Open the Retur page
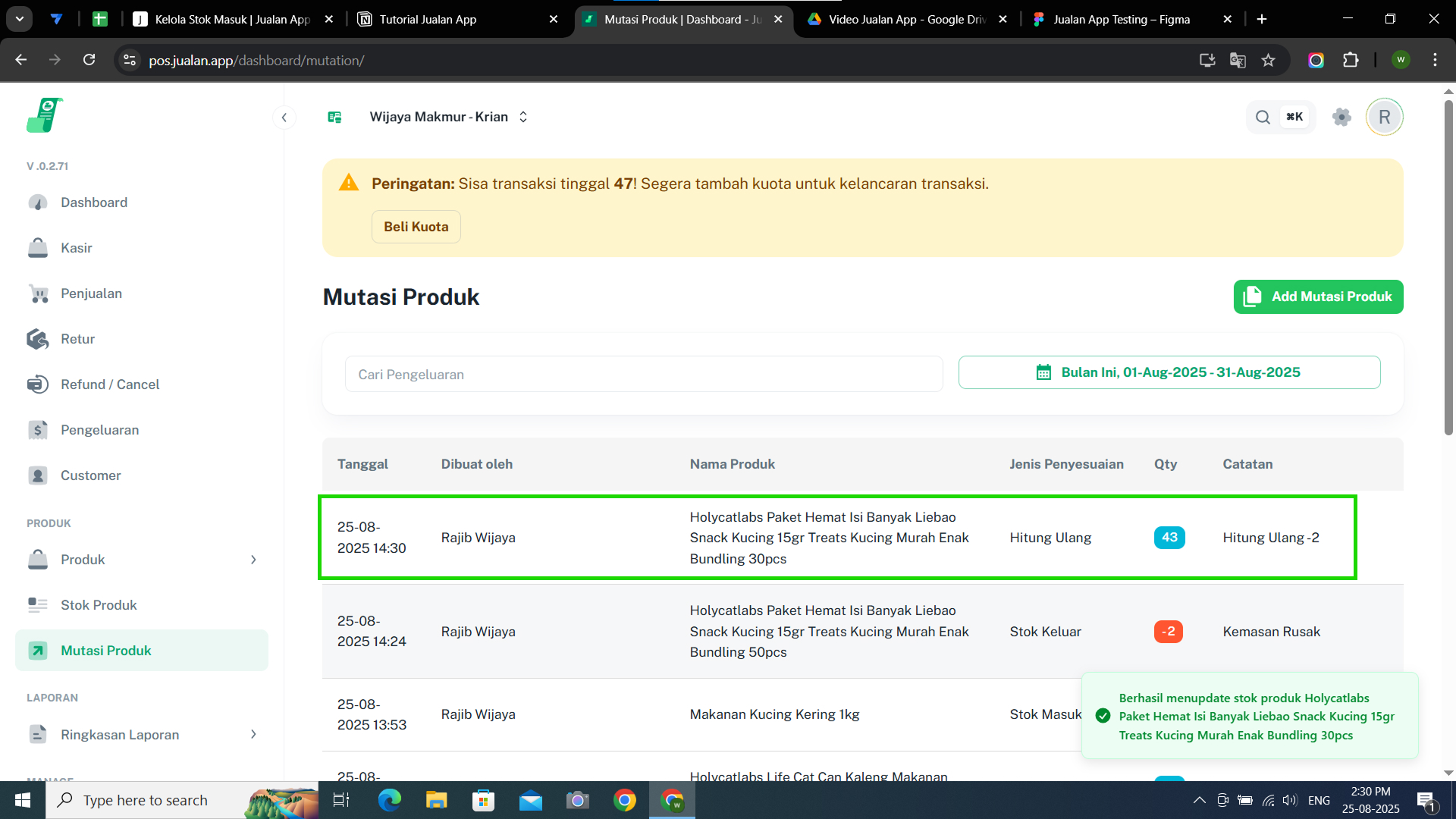 pos(77,339)
